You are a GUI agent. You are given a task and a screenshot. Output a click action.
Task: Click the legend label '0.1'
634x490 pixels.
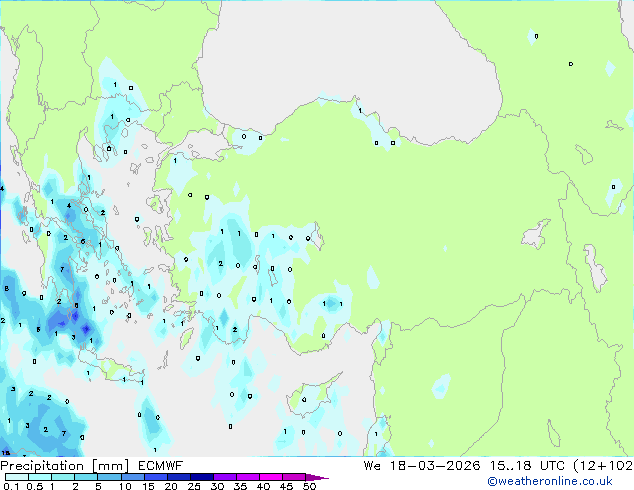click(10, 486)
